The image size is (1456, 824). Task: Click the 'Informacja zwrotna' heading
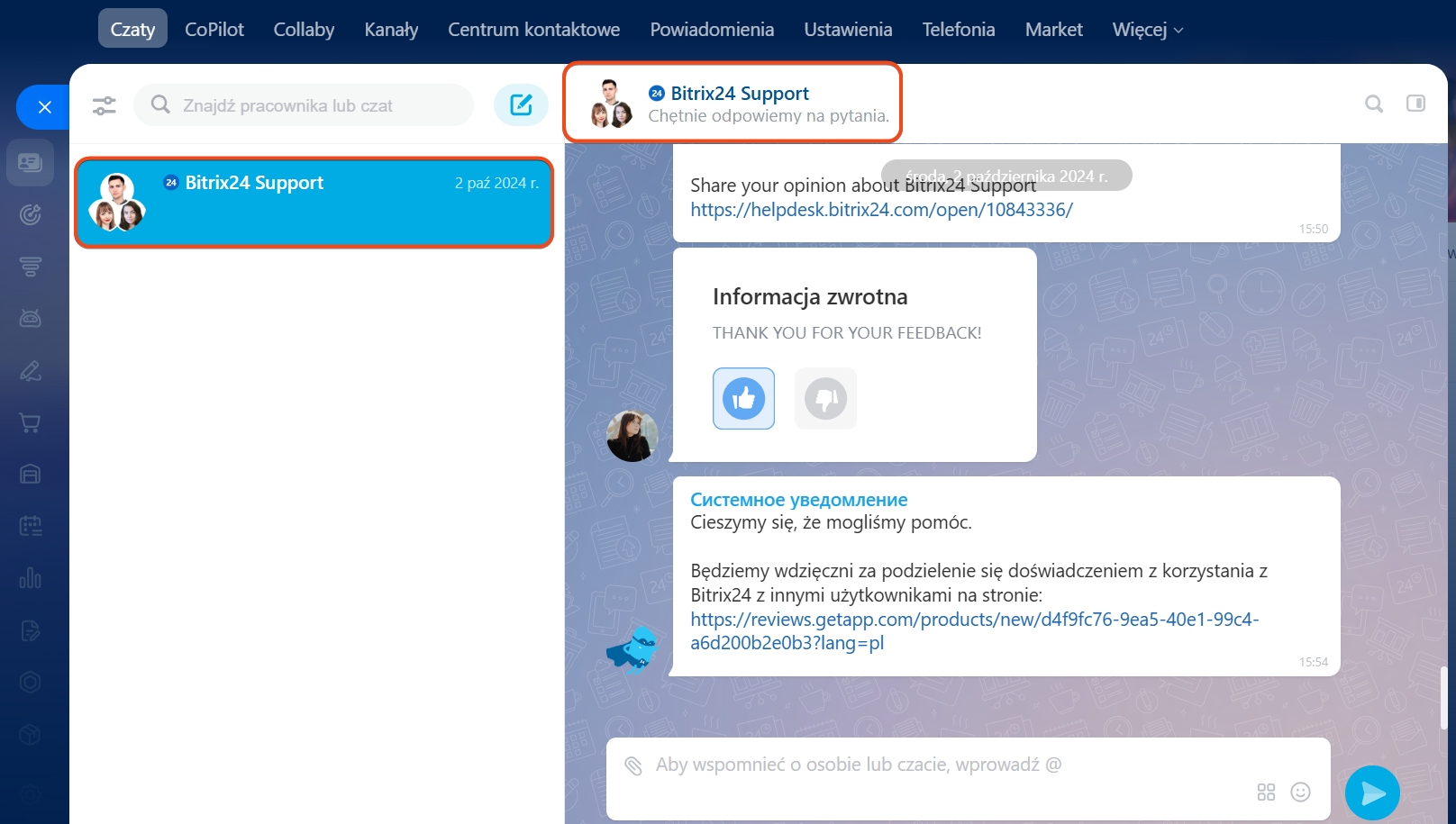pos(810,296)
